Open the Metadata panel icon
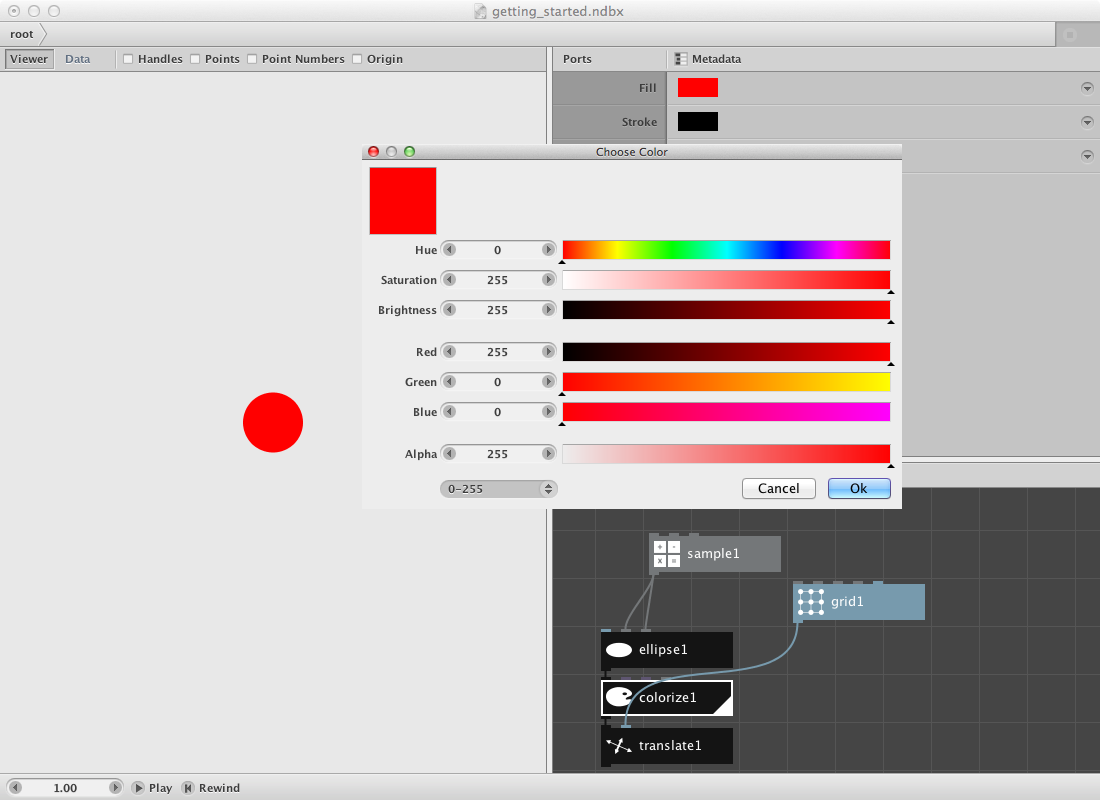The width and height of the screenshot is (1100, 800). coord(680,58)
